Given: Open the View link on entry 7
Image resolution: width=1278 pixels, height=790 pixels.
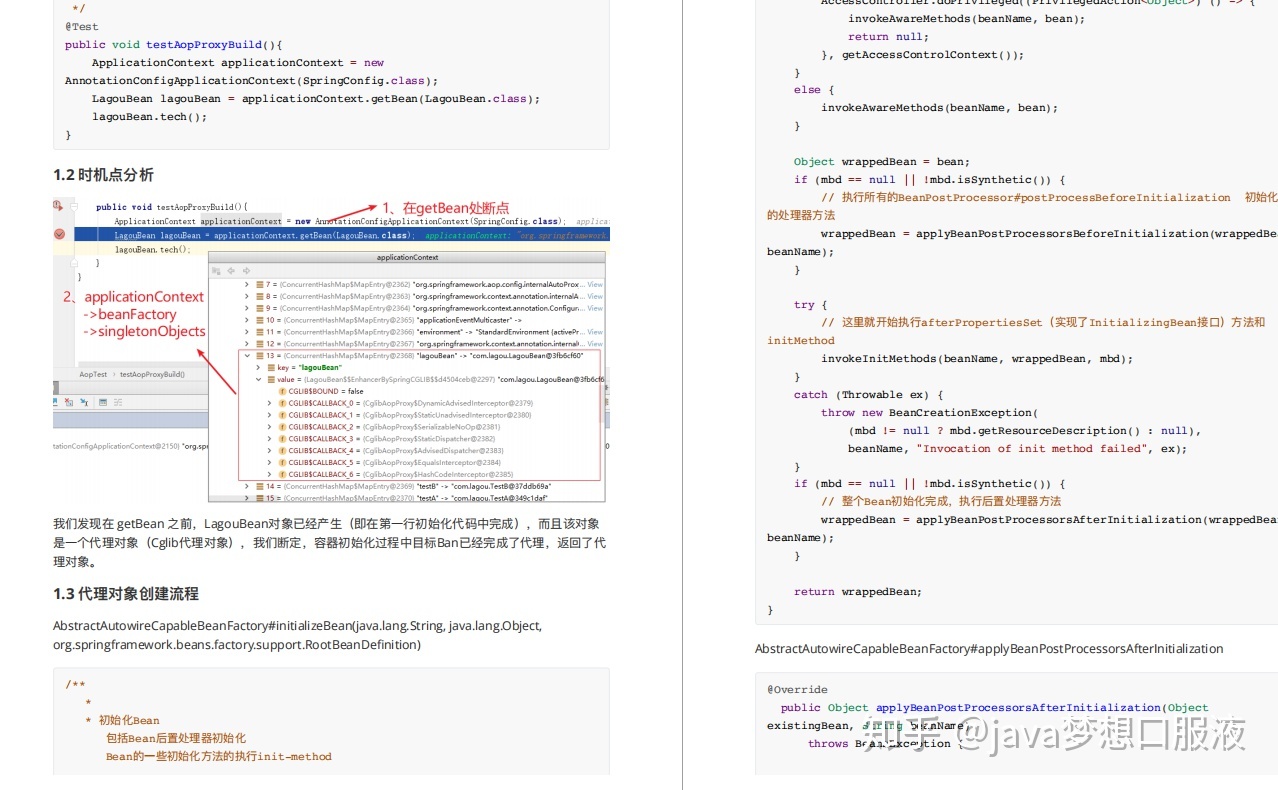Looking at the screenshot, I should point(595,284).
